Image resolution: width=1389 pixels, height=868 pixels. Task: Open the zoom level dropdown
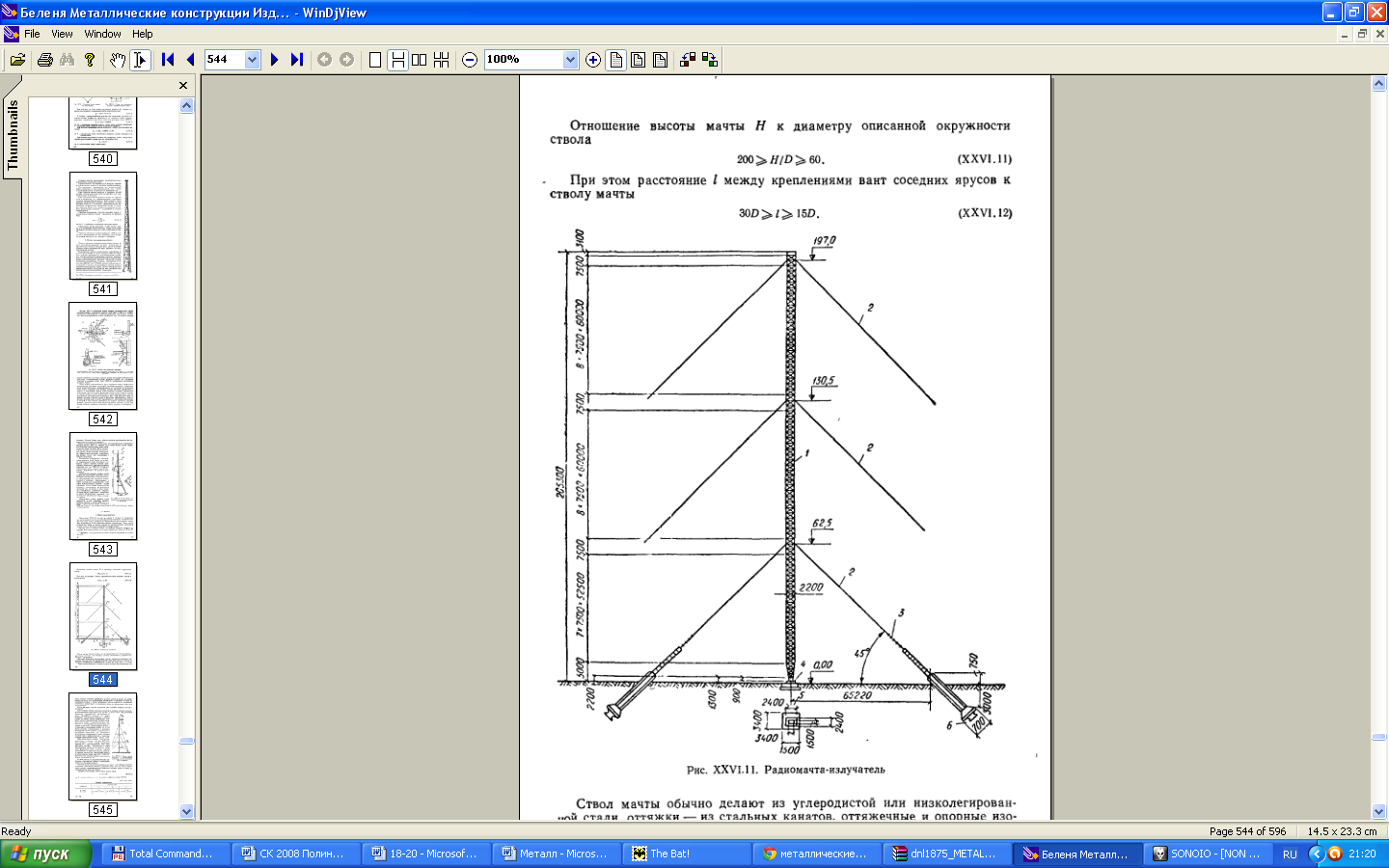(x=570, y=60)
